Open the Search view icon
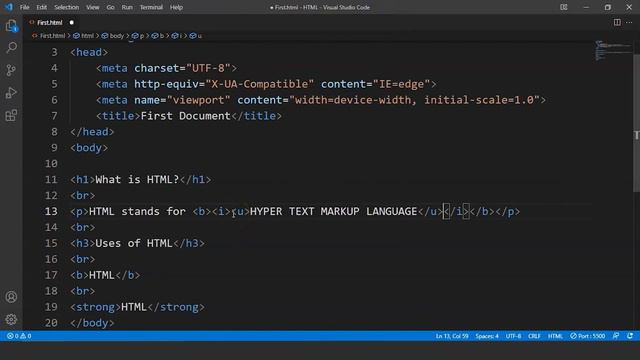The image size is (640, 360). 11,48
